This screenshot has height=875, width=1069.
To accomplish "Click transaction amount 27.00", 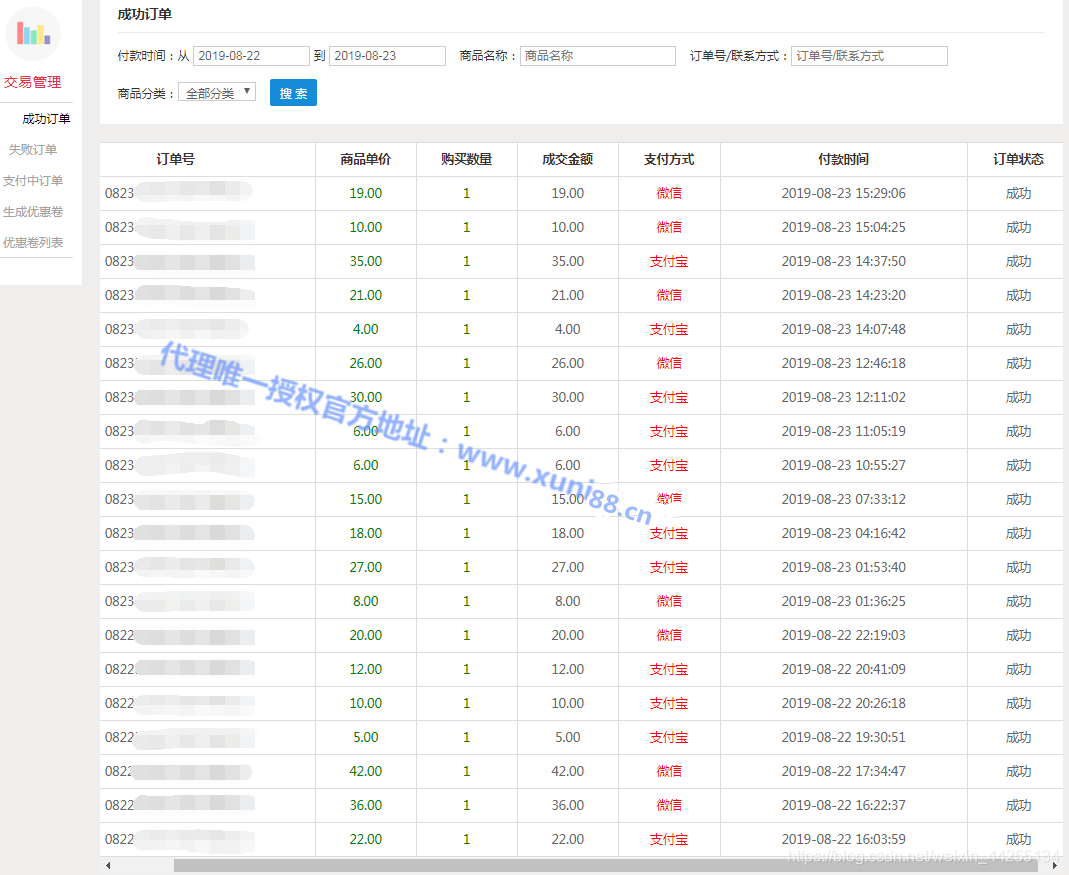I will [x=567, y=567].
